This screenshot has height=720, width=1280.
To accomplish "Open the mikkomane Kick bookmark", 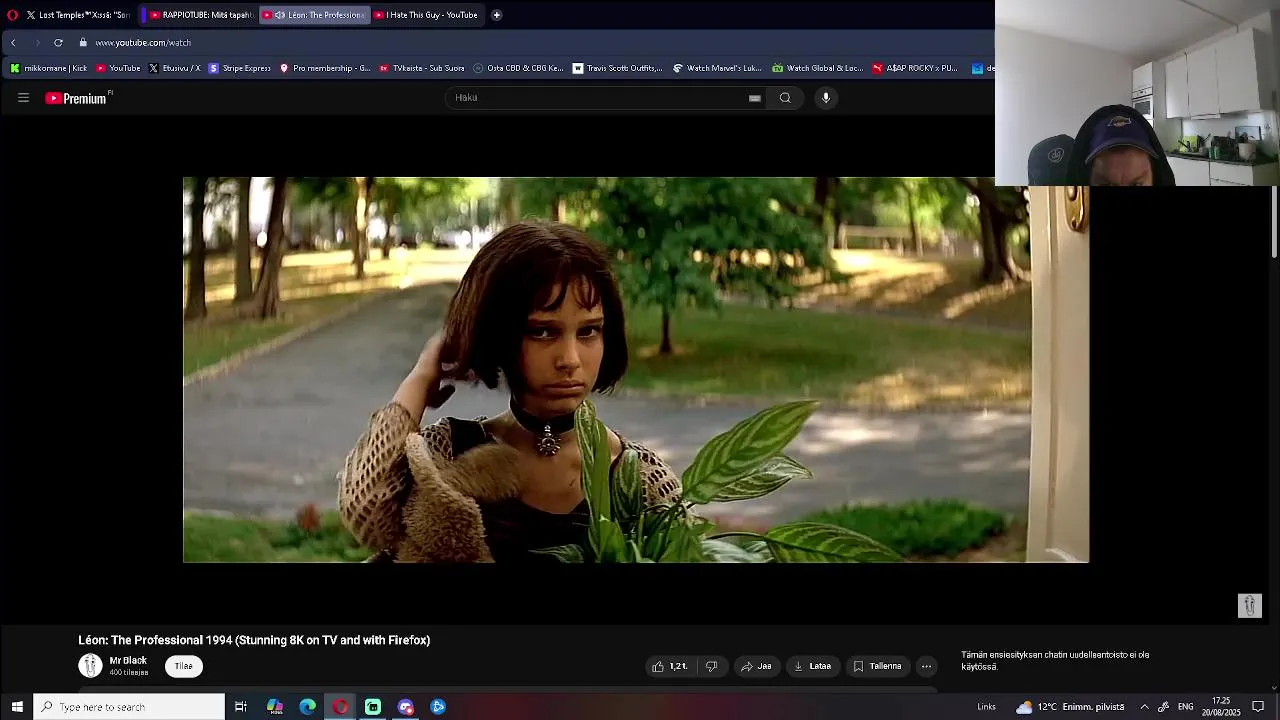I will click(48, 68).
